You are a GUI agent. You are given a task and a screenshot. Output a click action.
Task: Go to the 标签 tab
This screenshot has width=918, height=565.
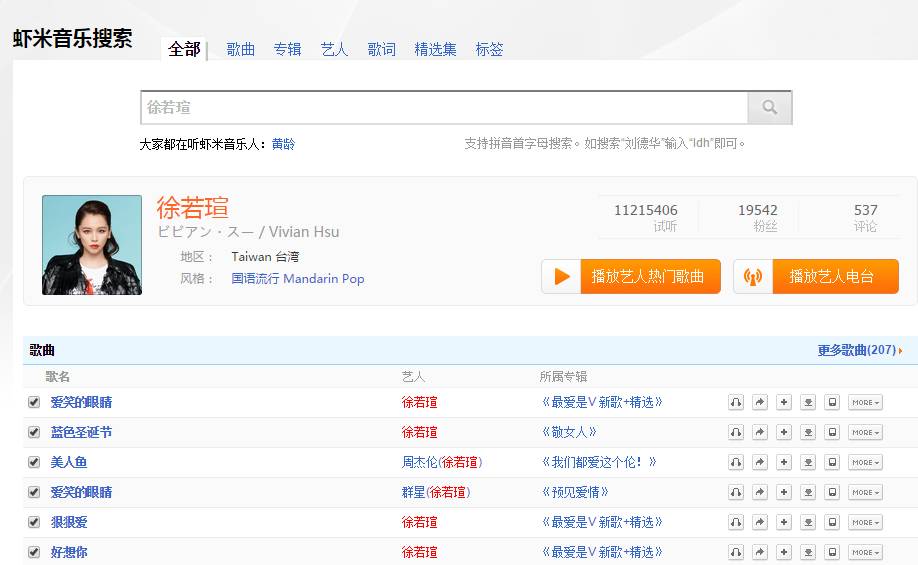(x=489, y=49)
